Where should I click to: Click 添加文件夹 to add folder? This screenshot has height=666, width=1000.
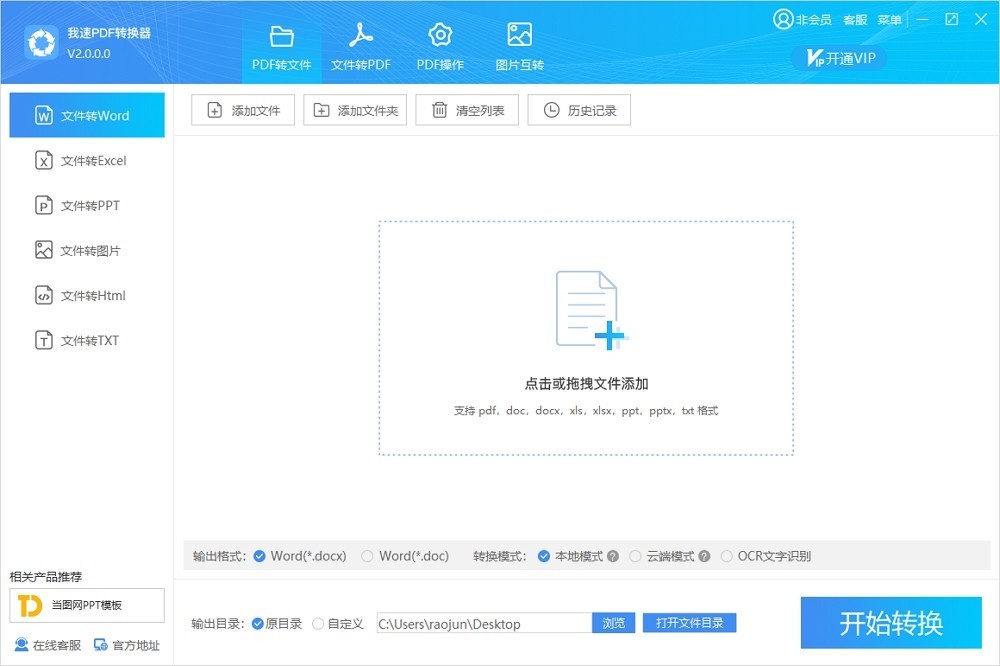click(x=355, y=111)
